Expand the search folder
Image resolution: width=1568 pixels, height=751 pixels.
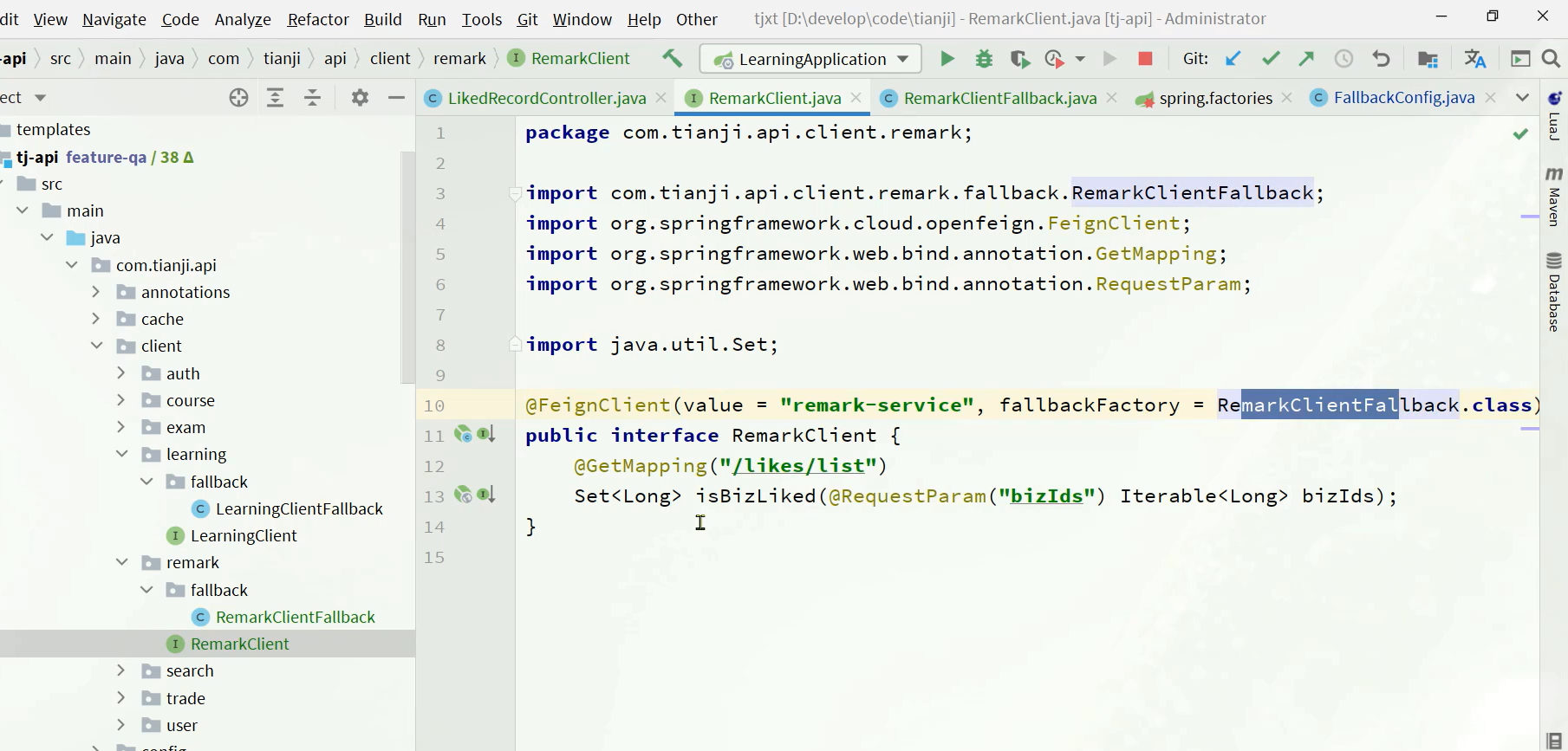(x=121, y=670)
